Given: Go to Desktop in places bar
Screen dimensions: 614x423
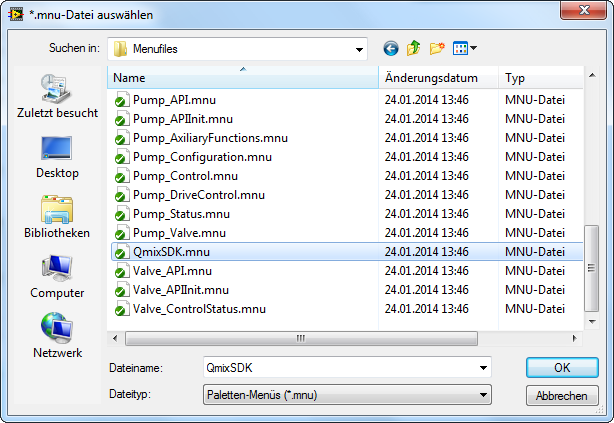Looking at the screenshot, I should [57, 157].
